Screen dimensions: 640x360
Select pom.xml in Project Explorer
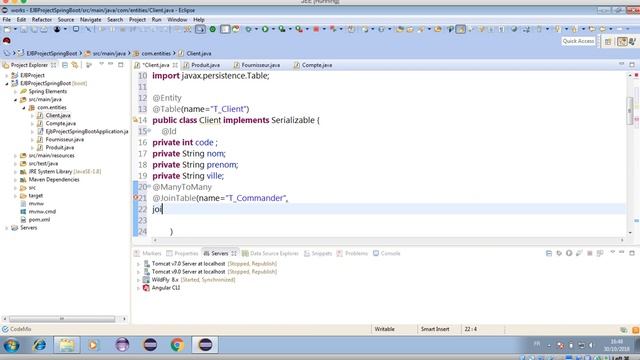[39, 220]
